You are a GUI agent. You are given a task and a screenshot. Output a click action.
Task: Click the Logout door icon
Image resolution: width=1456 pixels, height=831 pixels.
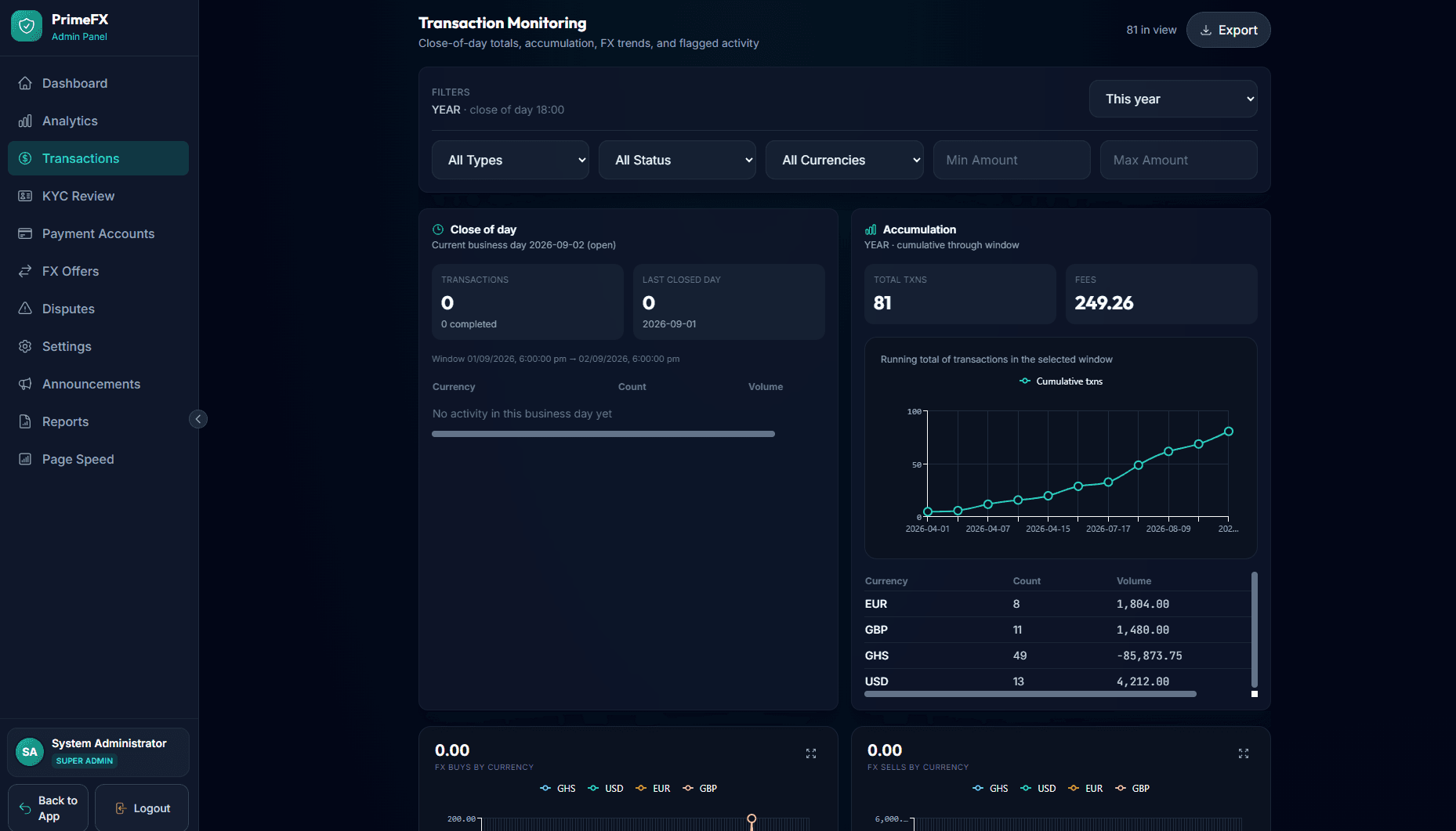[121, 808]
